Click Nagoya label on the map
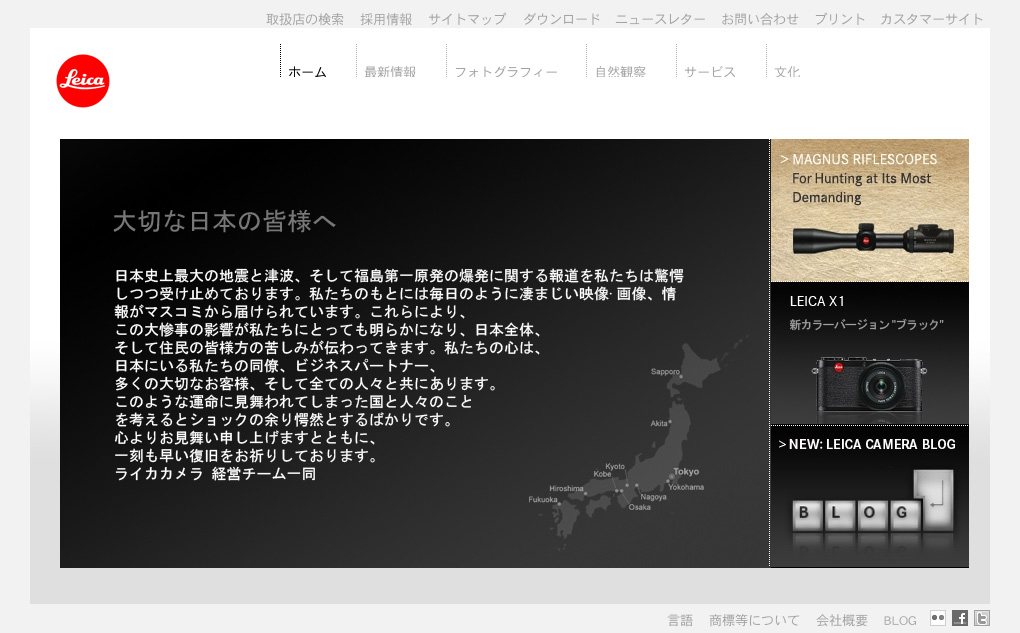Image resolution: width=1020 pixels, height=633 pixels. tap(654, 497)
